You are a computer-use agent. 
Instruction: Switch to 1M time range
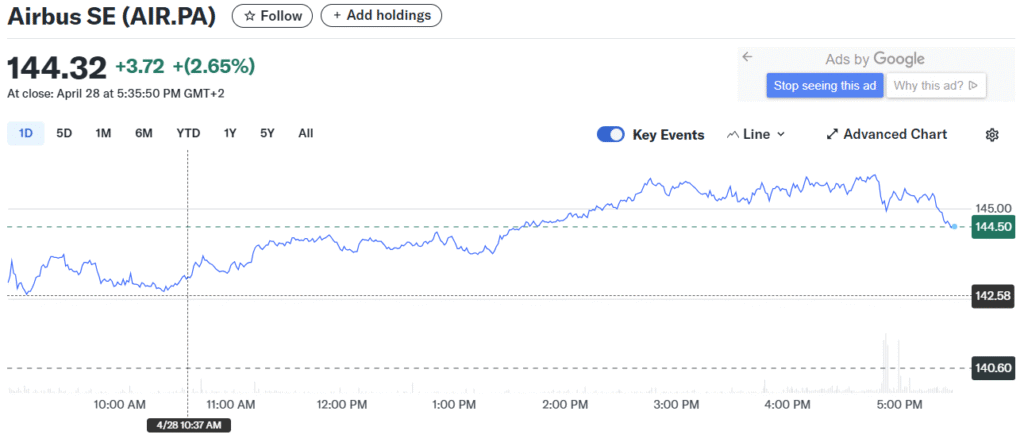(103, 133)
